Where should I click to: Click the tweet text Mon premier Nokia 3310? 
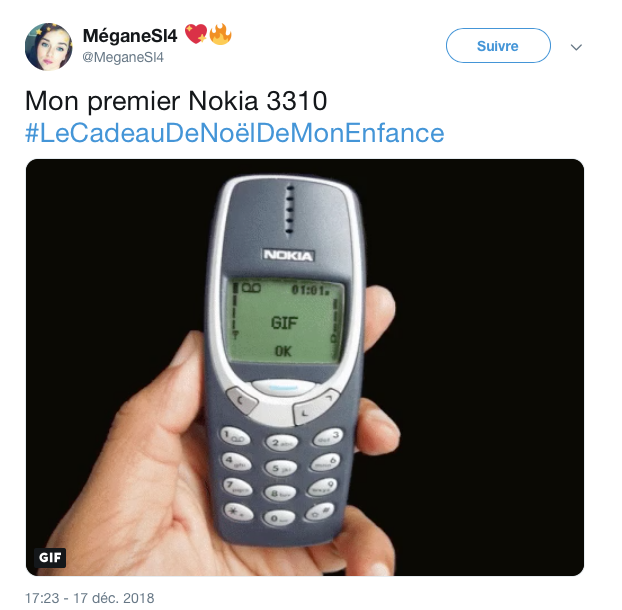coord(176,101)
